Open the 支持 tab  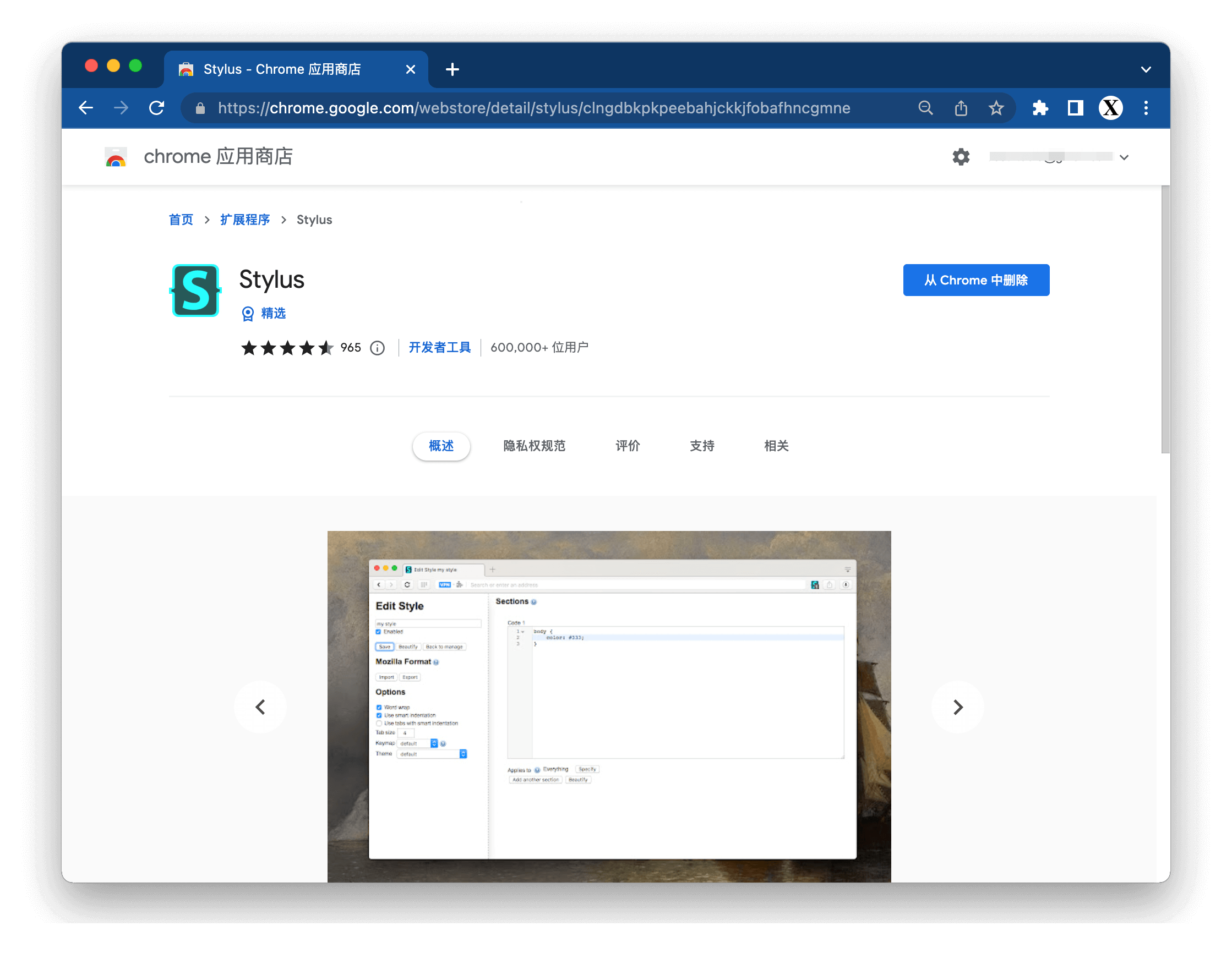702,446
